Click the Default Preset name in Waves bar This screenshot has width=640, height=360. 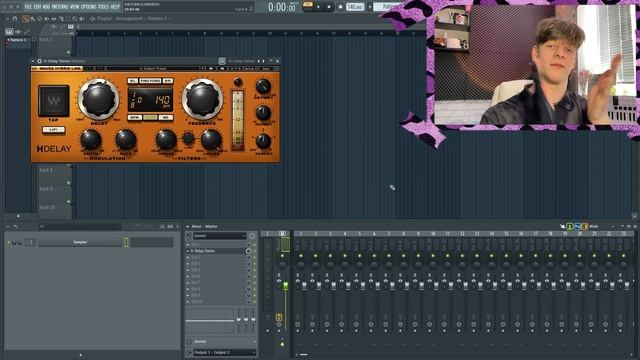[154, 69]
